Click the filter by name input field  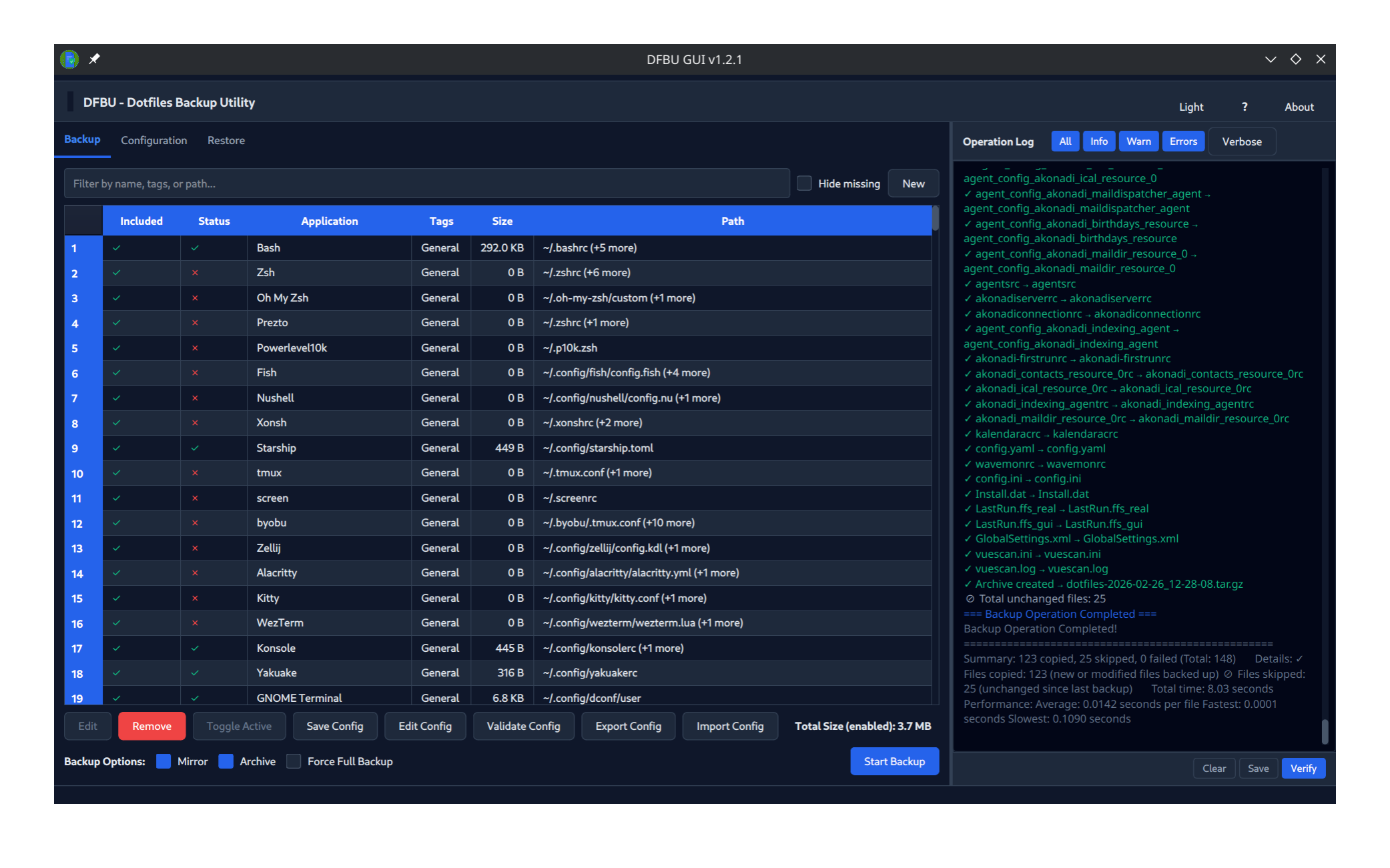pyautogui.click(x=426, y=183)
